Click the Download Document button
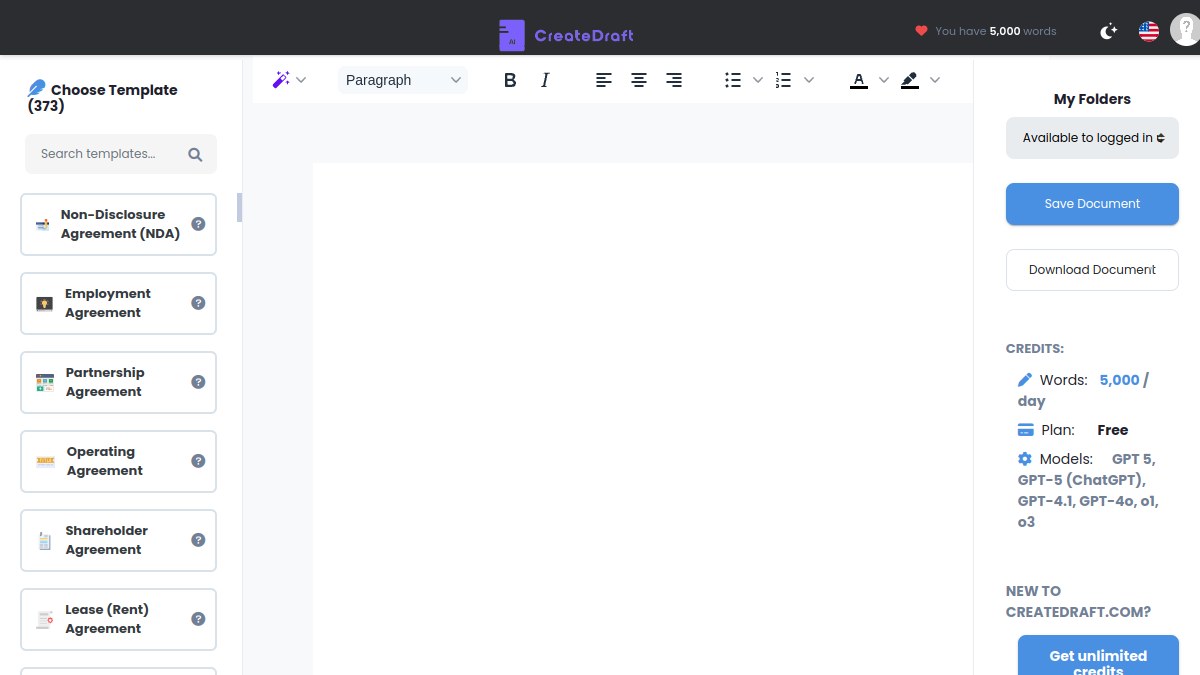This screenshot has height=675, width=1200. click(x=1092, y=270)
